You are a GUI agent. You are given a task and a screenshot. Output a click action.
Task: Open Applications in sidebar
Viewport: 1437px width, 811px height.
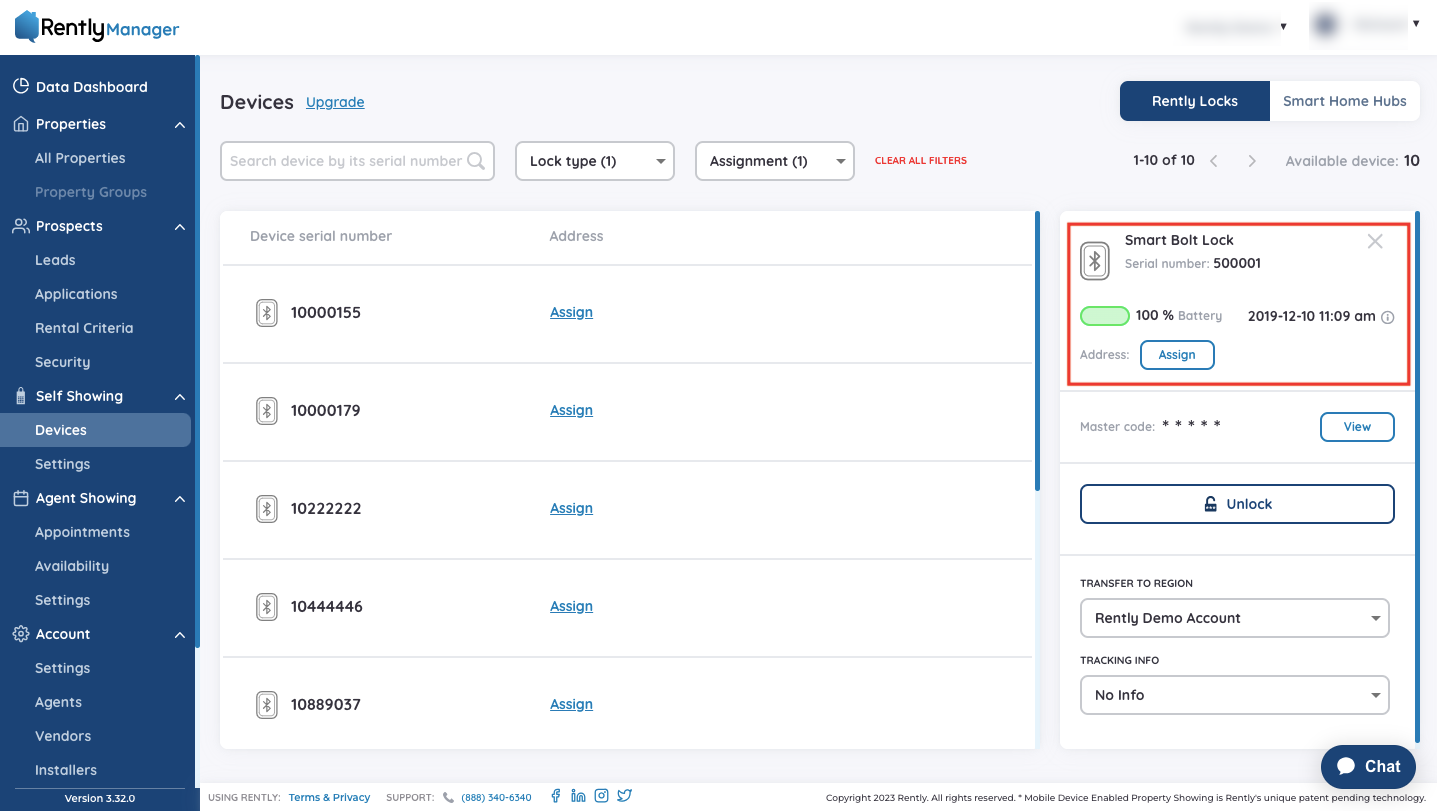click(x=76, y=294)
